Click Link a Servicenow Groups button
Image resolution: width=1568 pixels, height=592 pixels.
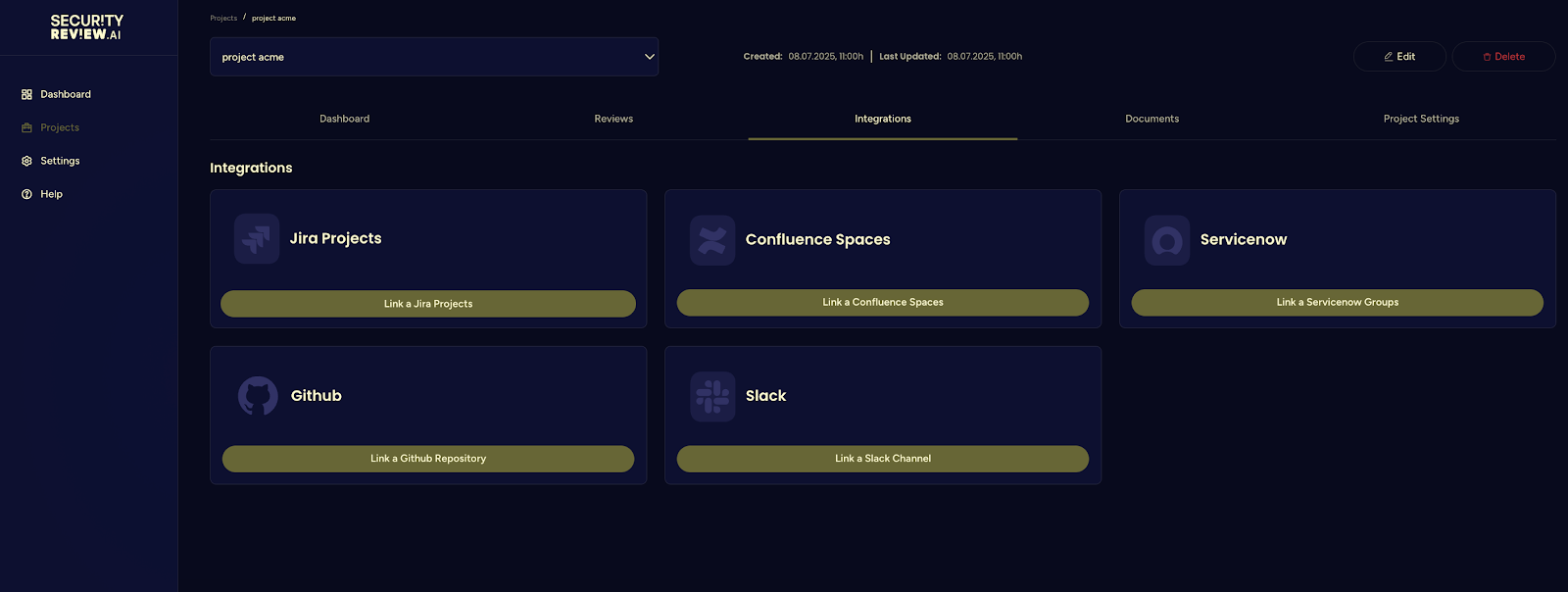pos(1338,302)
